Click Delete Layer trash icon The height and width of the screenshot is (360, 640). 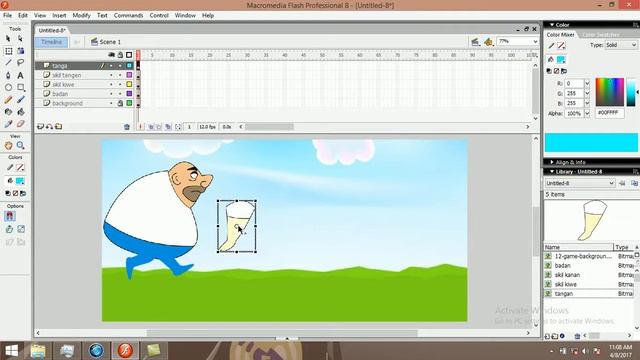(x=127, y=127)
